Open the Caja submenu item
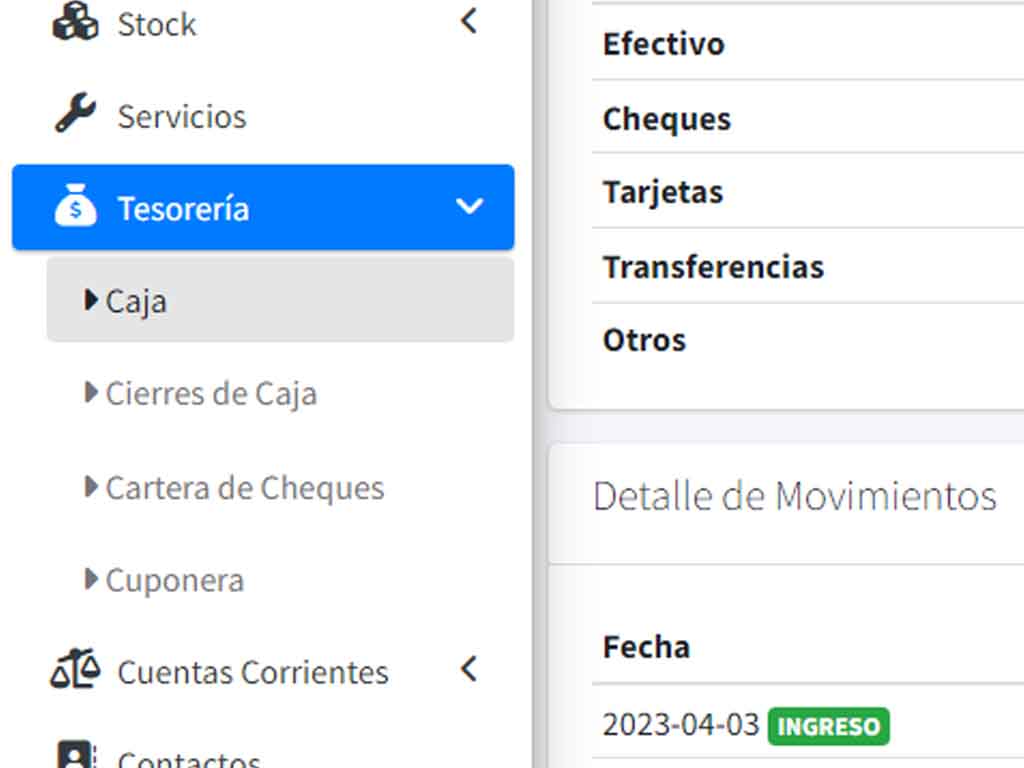This screenshot has height=768, width=1024. [280, 300]
